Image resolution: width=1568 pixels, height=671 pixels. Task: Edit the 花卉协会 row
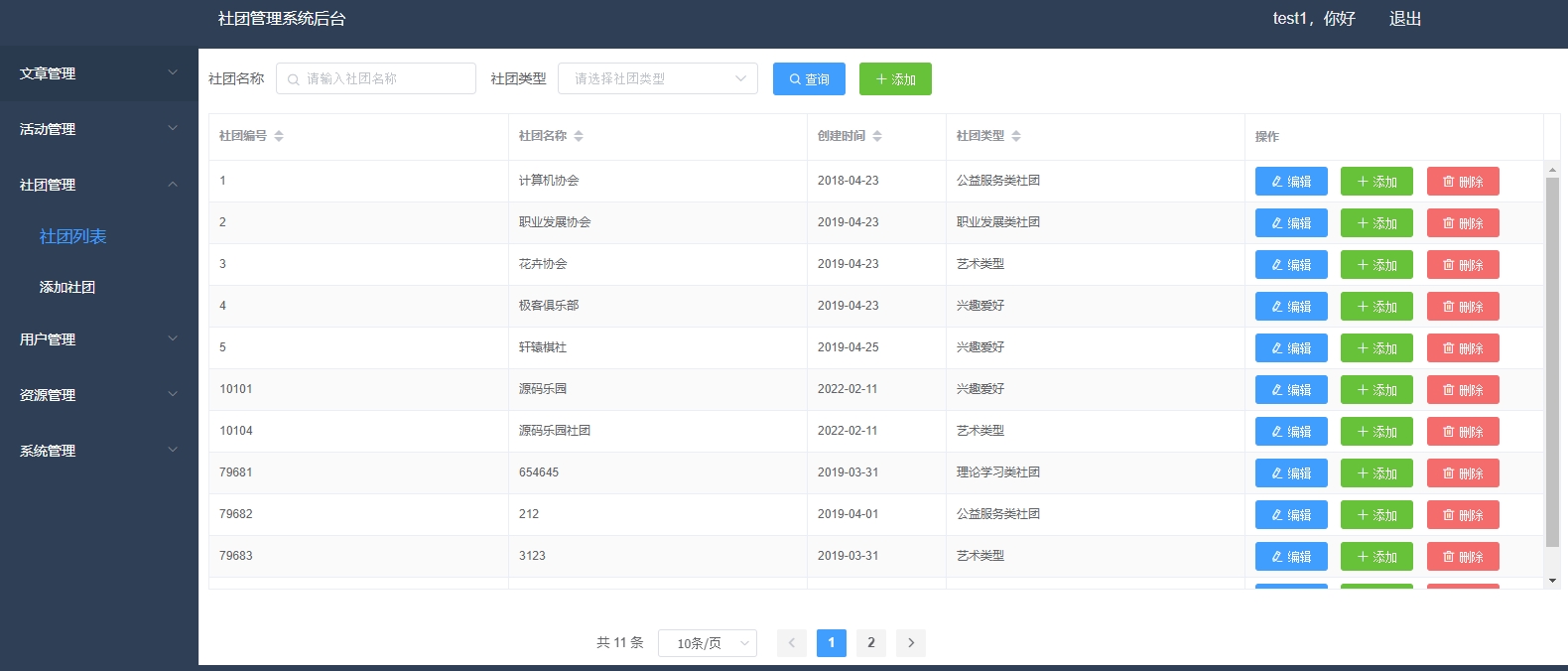[1291, 265]
